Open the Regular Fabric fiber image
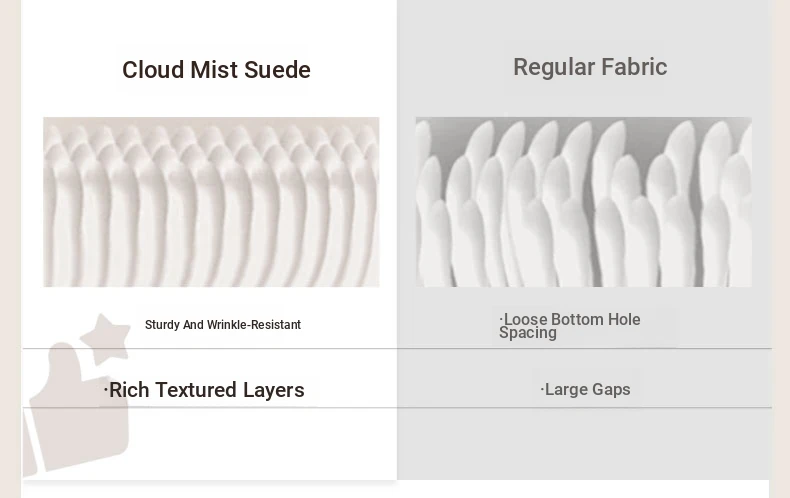The image size is (790, 498). [583, 202]
